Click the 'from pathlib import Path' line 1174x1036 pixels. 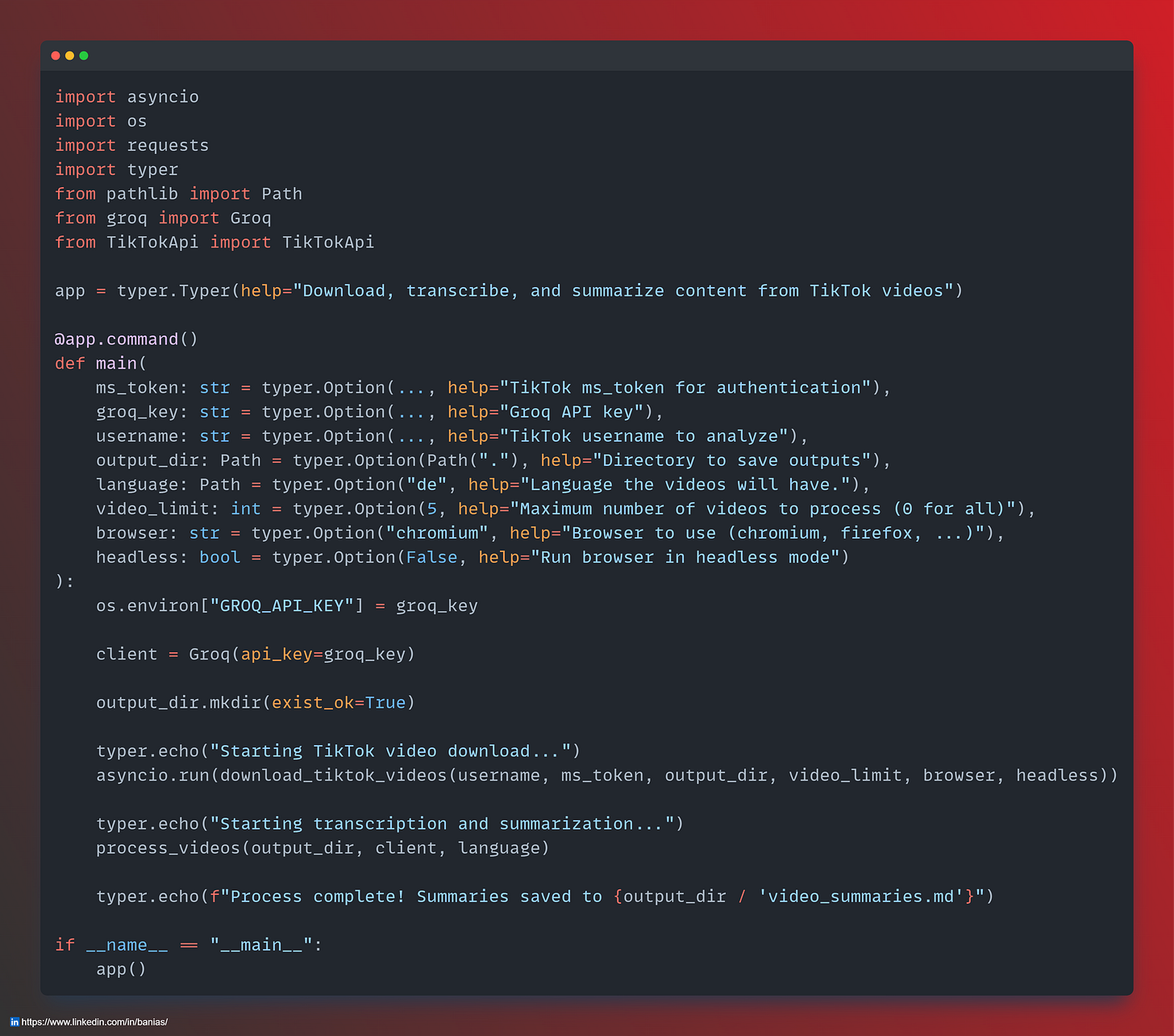click(x=178, y=193)
